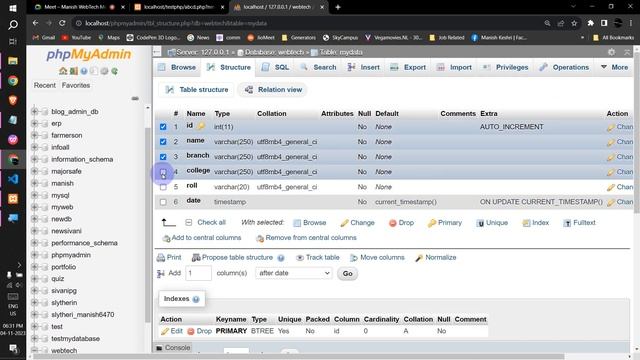The width and height of the screenshot is (640, 360).
Task: Open Windows Start menu
Action: coord(13,8)
